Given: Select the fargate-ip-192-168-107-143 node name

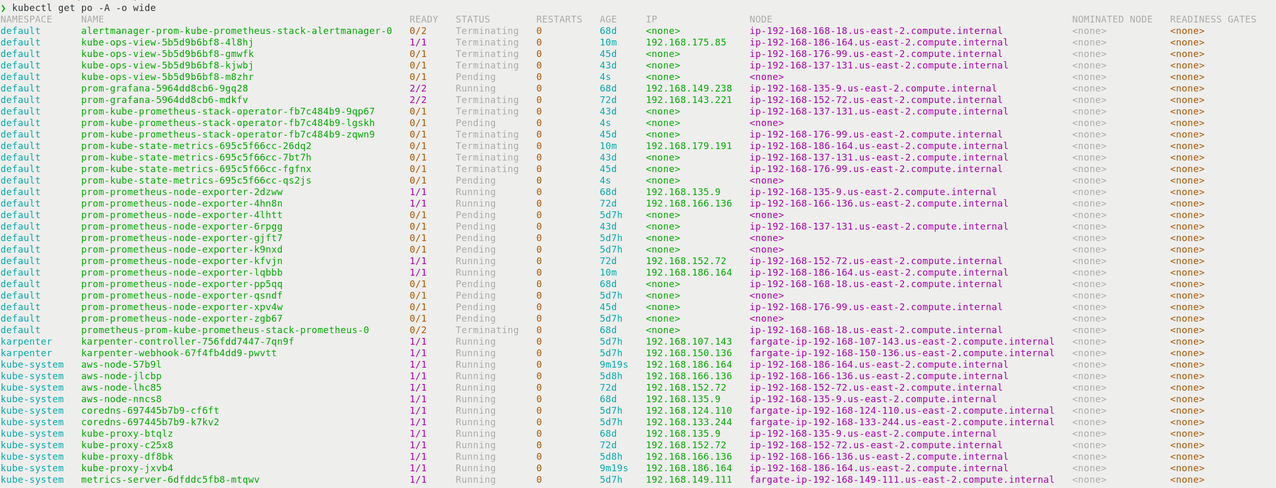Looking at the screenshot, I should tap(901, 342).
